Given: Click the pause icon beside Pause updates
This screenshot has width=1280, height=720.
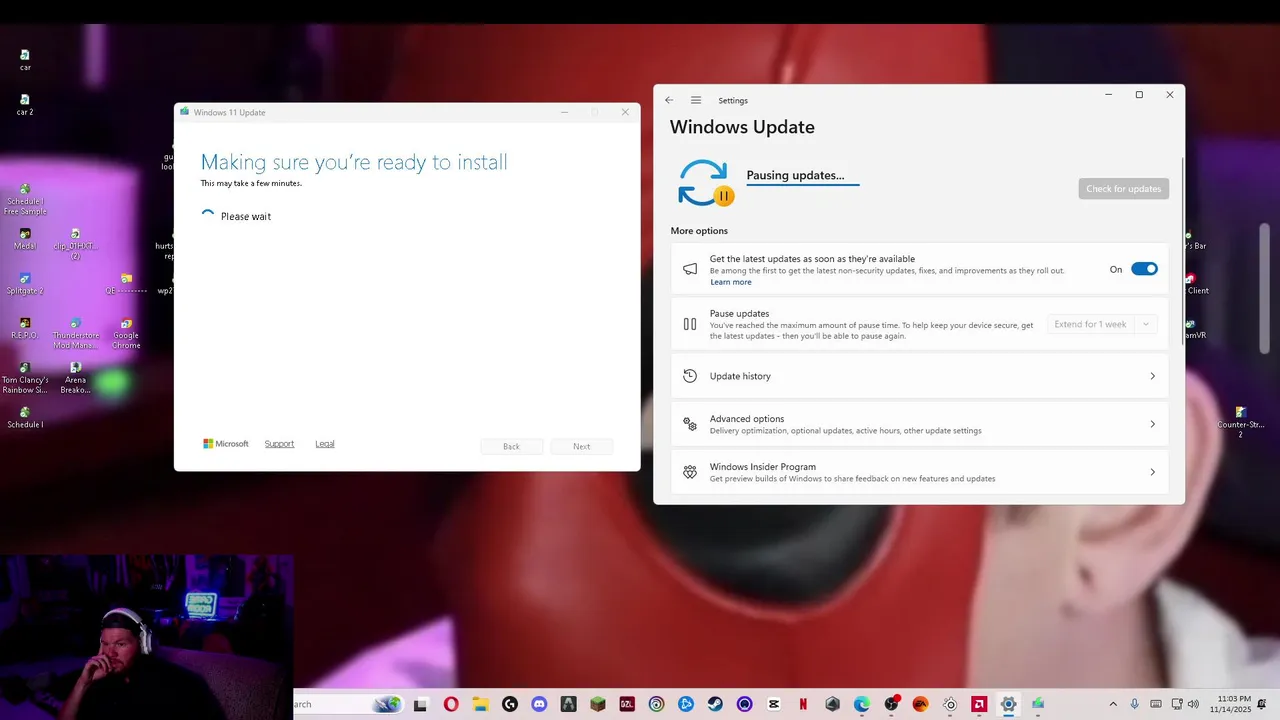Looking at the screenshot, I should coord(690,324).
